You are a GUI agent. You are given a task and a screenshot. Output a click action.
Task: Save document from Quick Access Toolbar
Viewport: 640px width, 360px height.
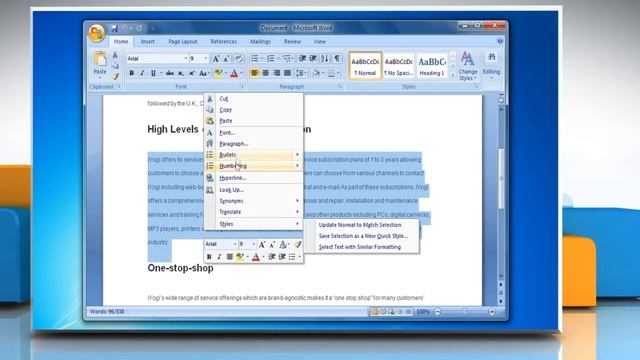click(x=115, y=28)
